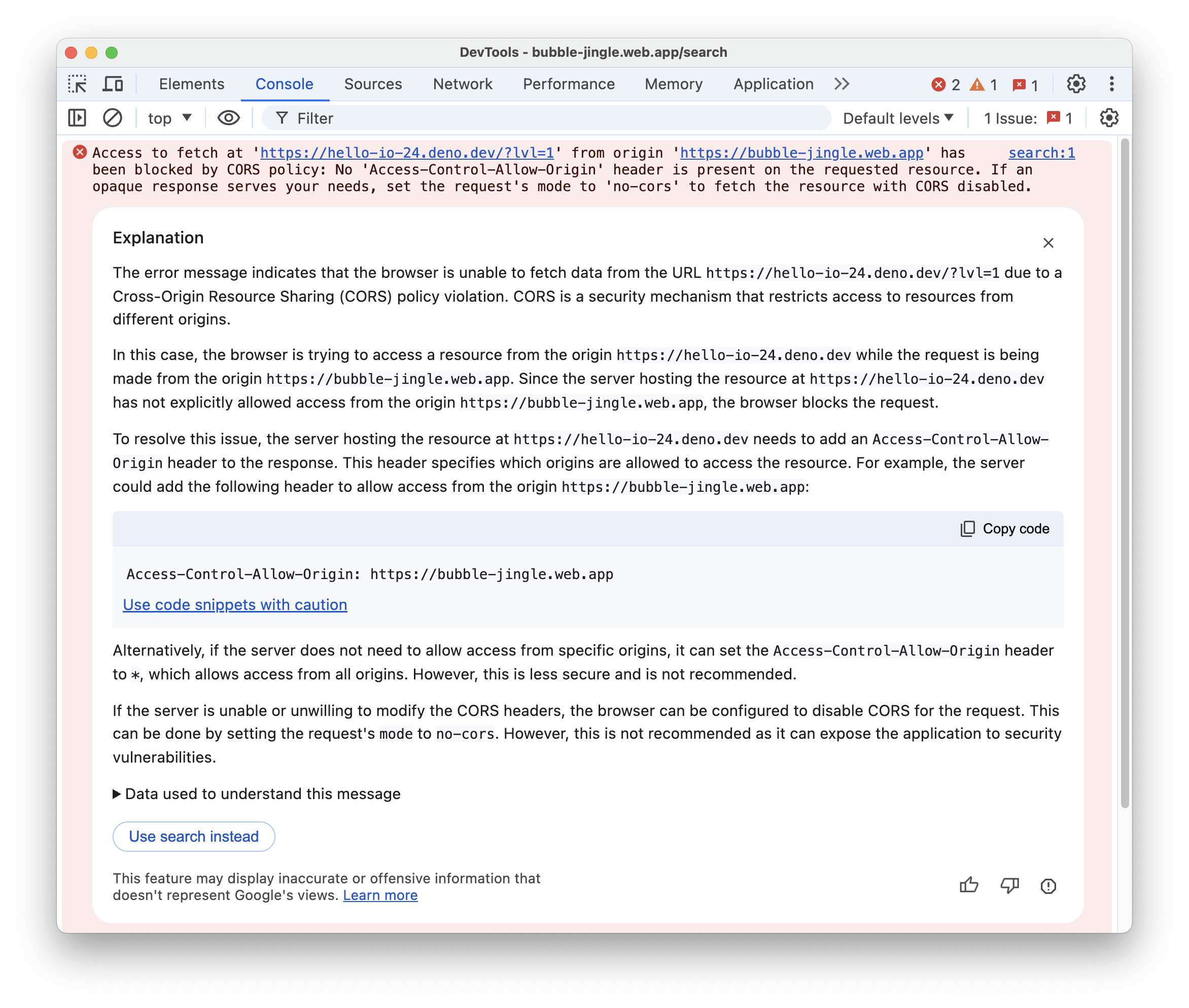Click the Elements tab in DevTools
The image size is (1189, 1008).
pyautogui.click(x=192, y=84)
